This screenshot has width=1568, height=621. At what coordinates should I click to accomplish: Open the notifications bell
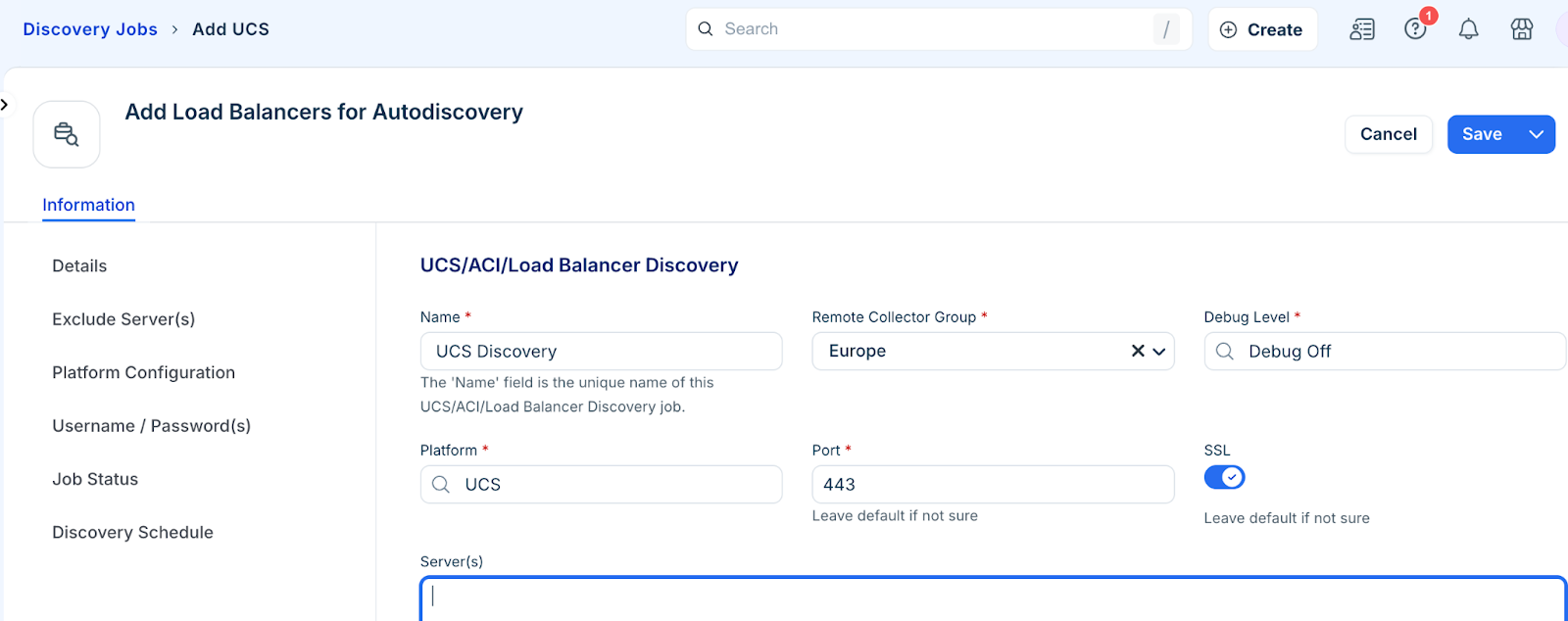(x=1468, y=29)
